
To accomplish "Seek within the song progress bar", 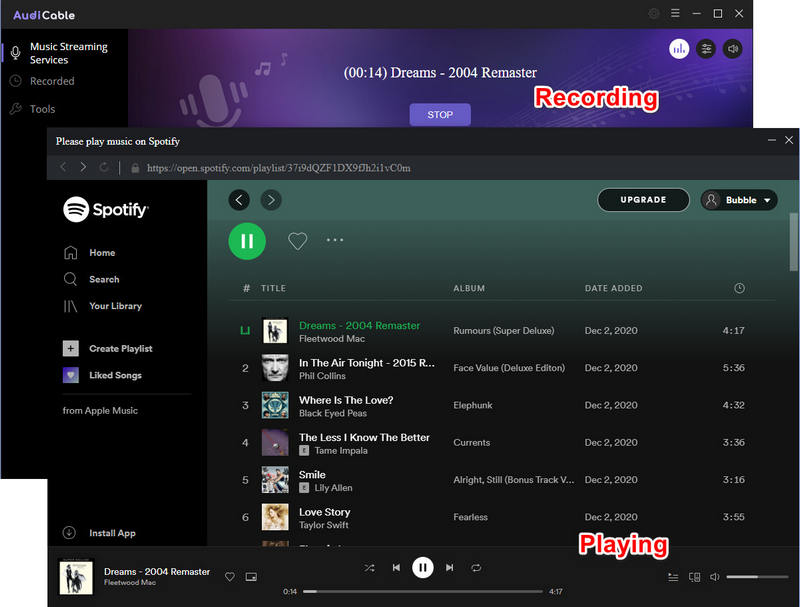I will [x=422, y=592].
